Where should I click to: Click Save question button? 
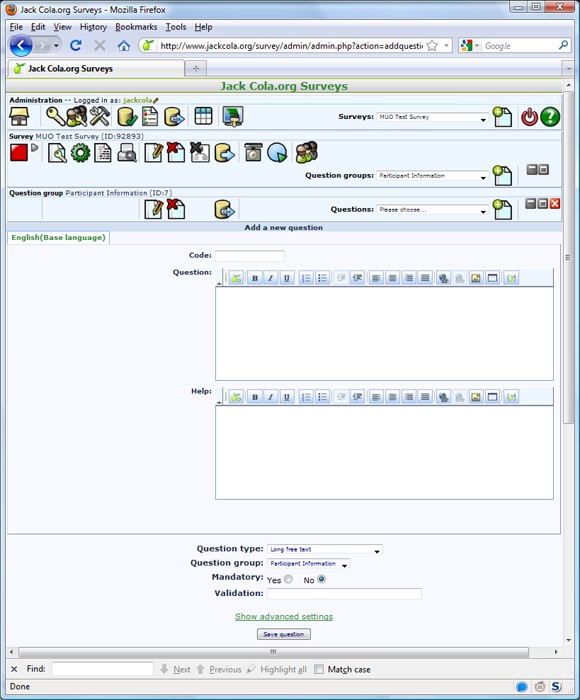[284, 634]
